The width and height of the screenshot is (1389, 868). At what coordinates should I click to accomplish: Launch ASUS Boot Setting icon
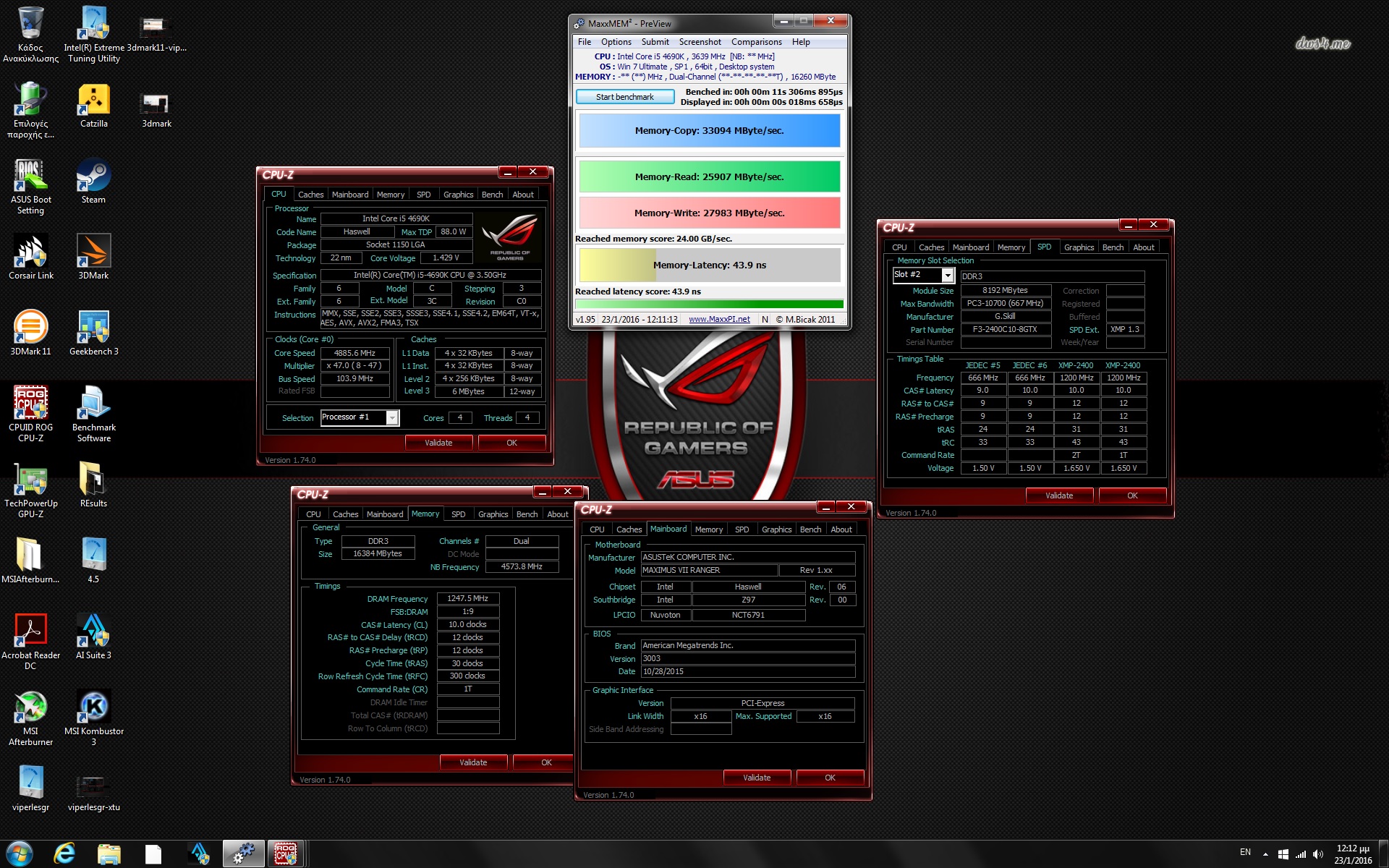[x=30, y=187]
